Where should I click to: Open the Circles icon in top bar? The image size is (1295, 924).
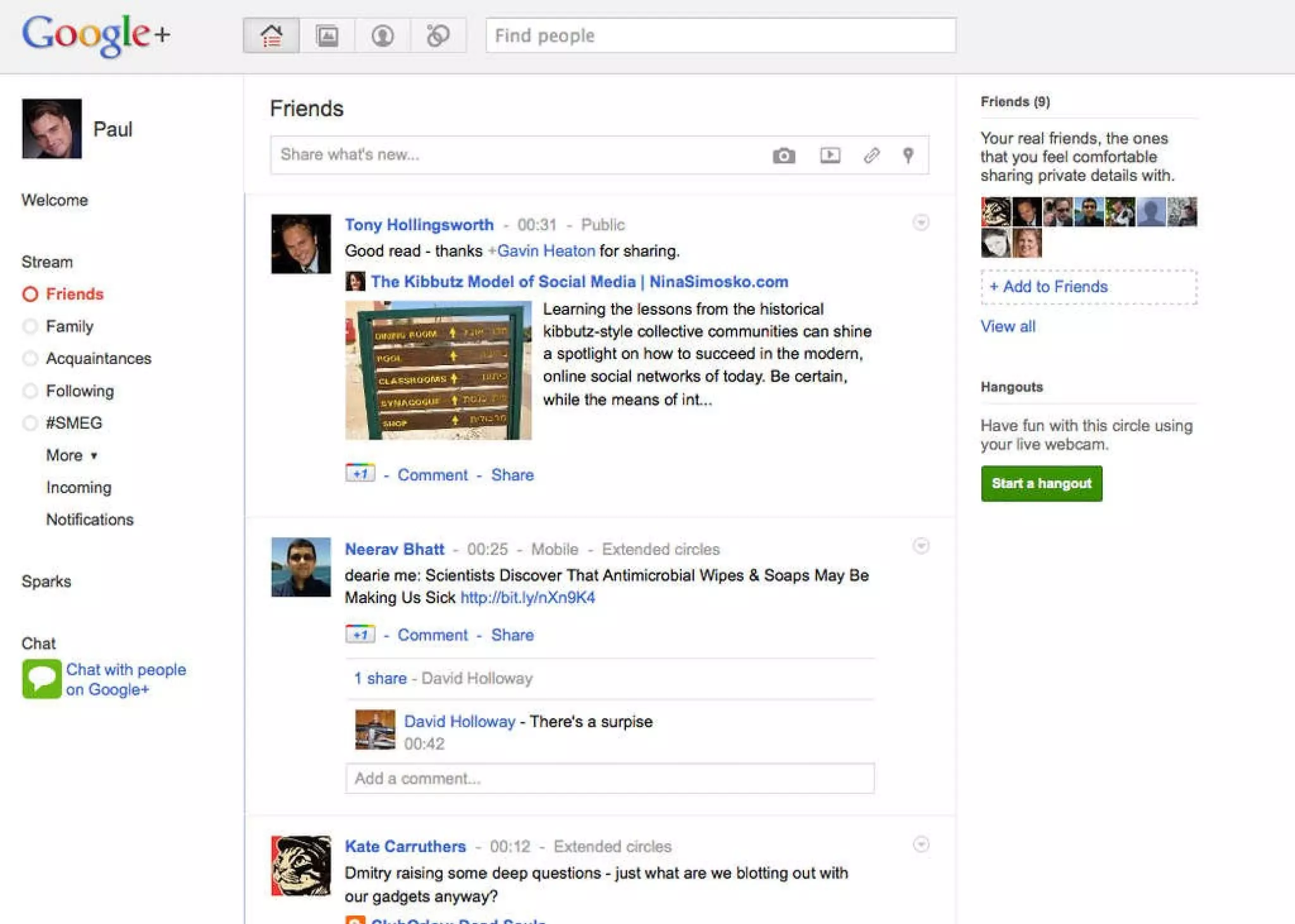click(438, 35)
